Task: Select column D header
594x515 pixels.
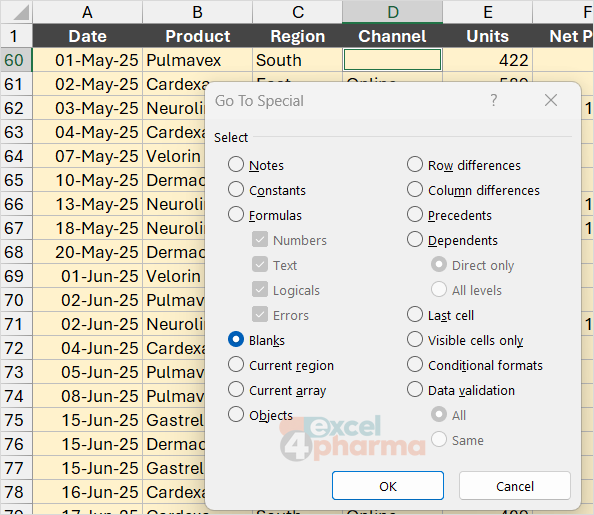Action: click(x=392, y=12)
